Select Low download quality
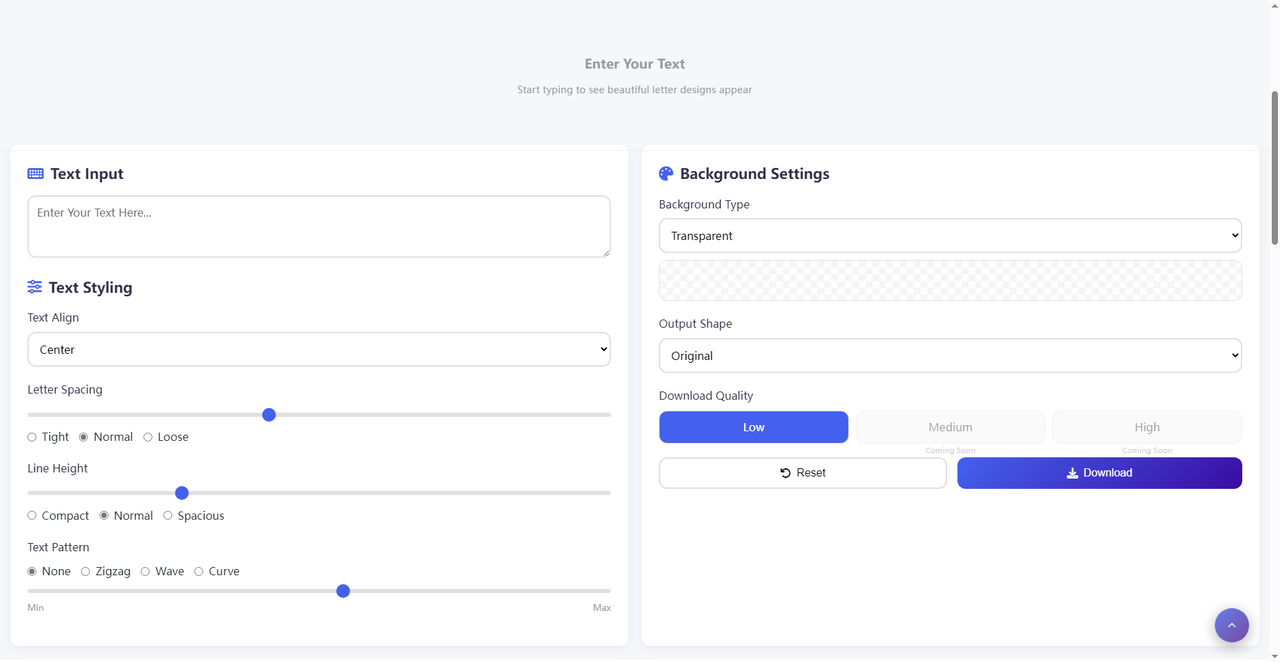Viewport: 1280px width, 663px height. [753, 427]
